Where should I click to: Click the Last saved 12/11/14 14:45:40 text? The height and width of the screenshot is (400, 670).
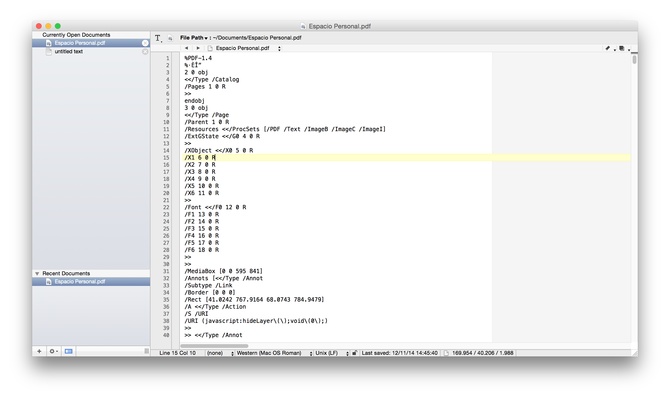pyautogui.click(x=400, y=353)
